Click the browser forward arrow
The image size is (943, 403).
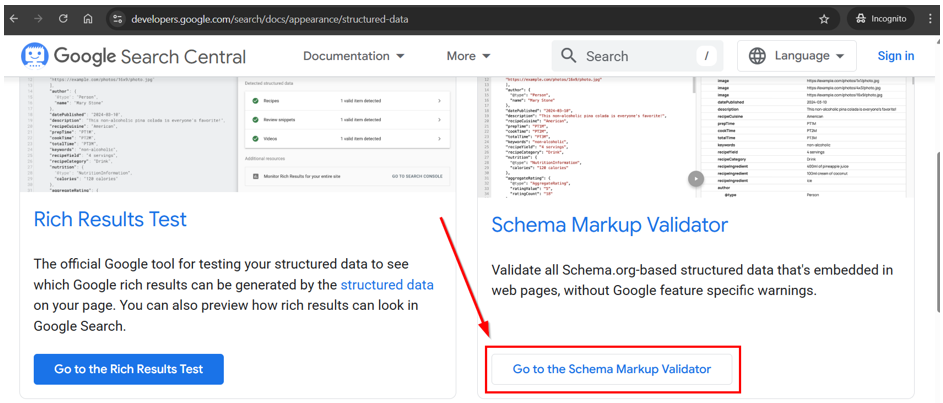(x=38, y=19)
